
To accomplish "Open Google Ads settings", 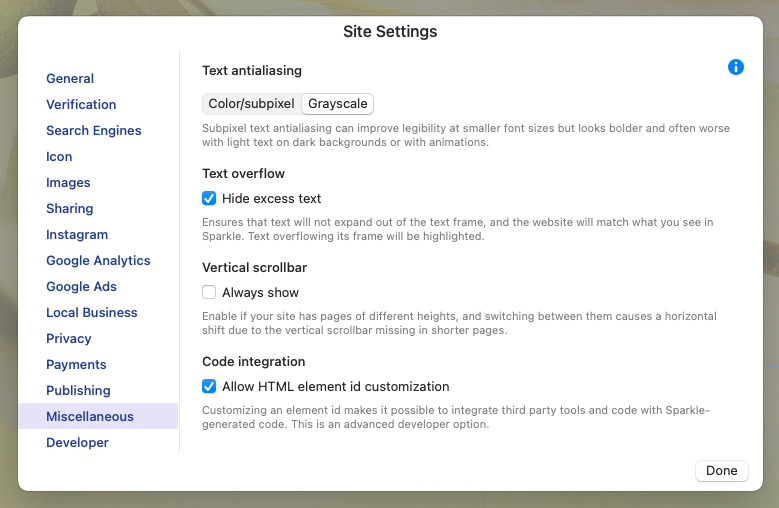I will (81, 287).
